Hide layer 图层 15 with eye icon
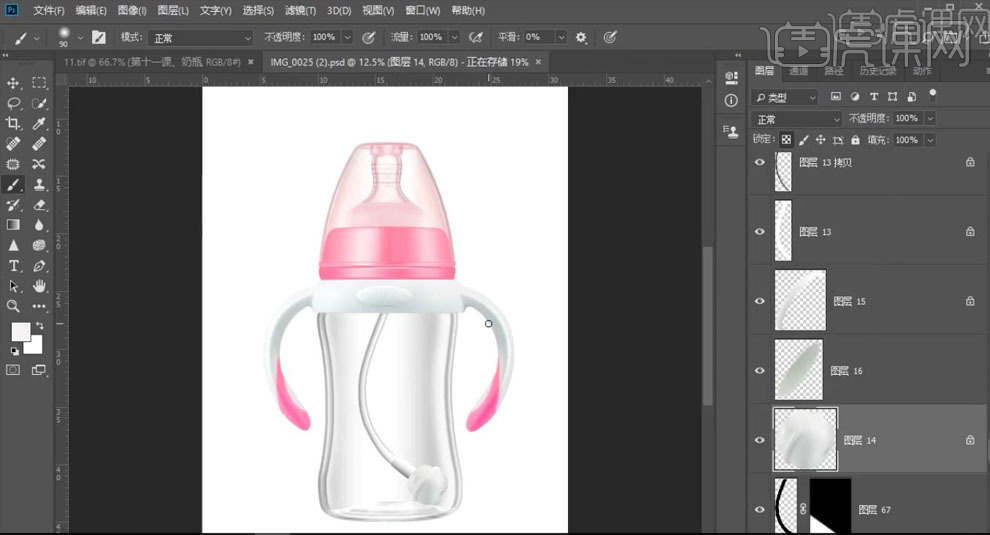Screen dimensions: 990x535 (760, 301)
